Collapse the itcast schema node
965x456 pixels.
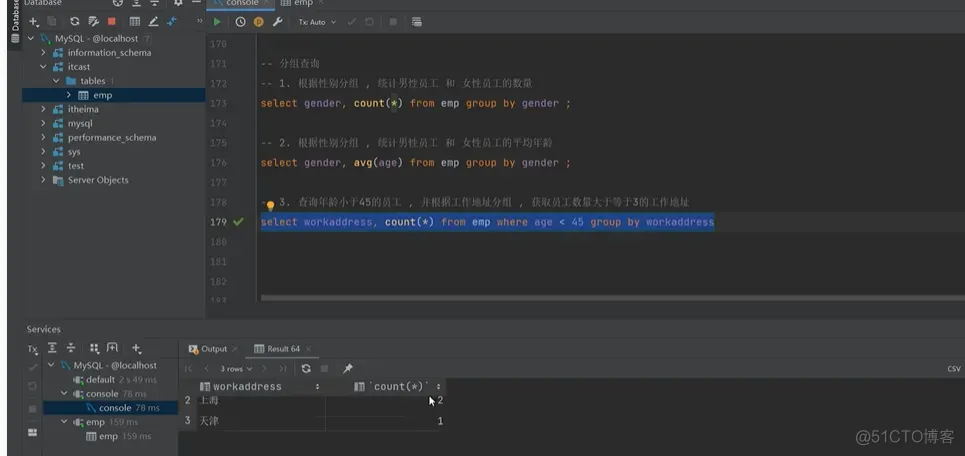point(43,66)
